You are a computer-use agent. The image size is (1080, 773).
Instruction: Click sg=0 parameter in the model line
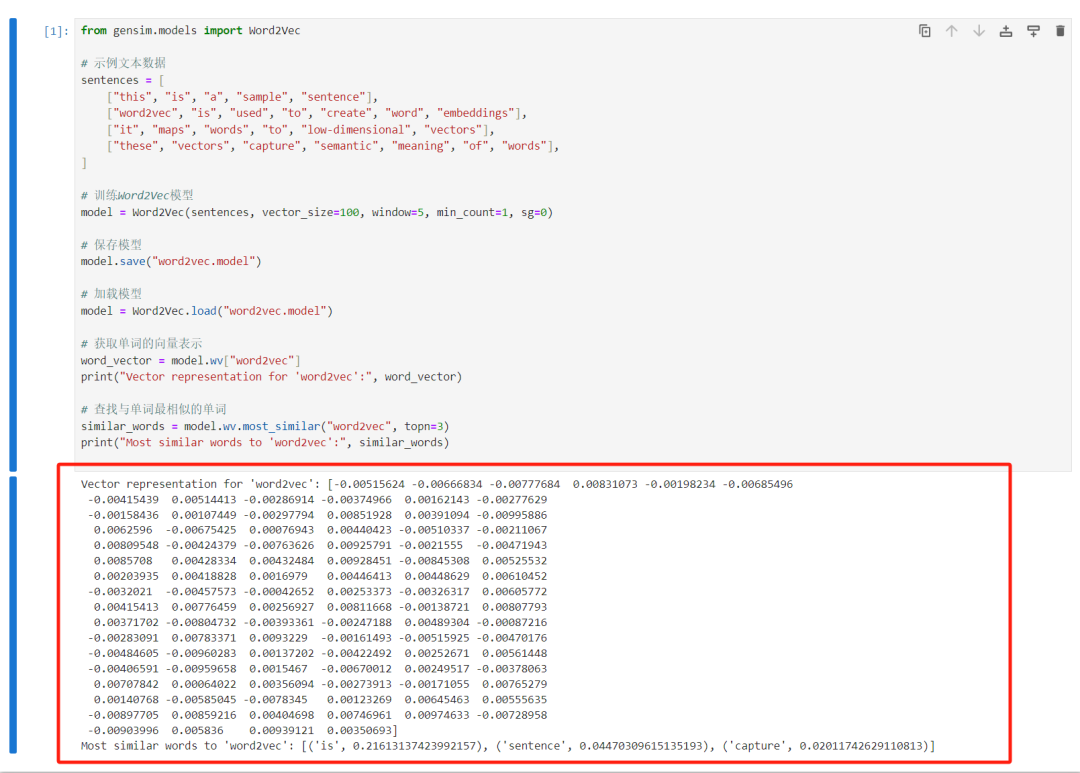point(534,212)
